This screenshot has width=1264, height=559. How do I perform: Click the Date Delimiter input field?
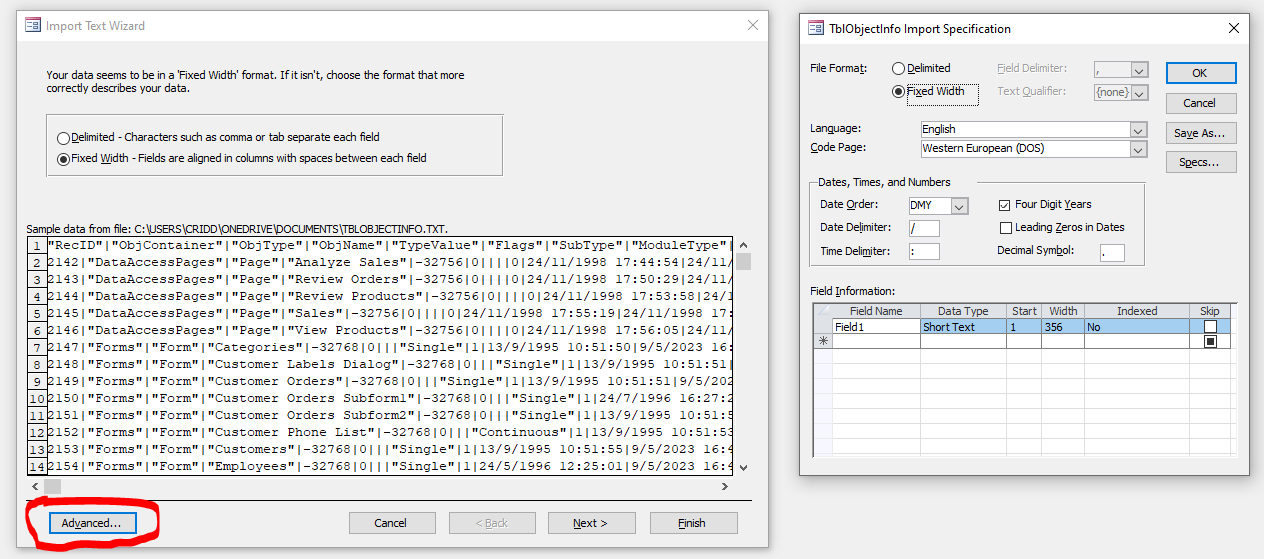click(924, 228)
